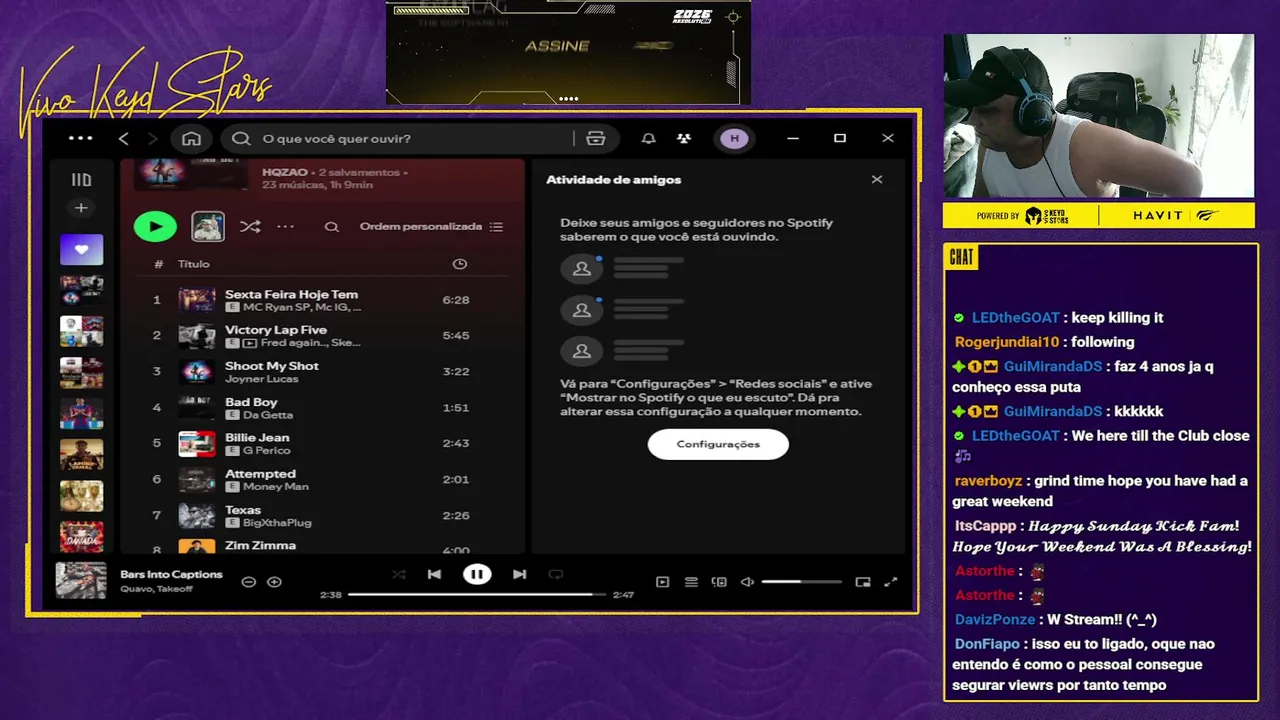Open the profile avatar H menu

(x=735, y=138)
